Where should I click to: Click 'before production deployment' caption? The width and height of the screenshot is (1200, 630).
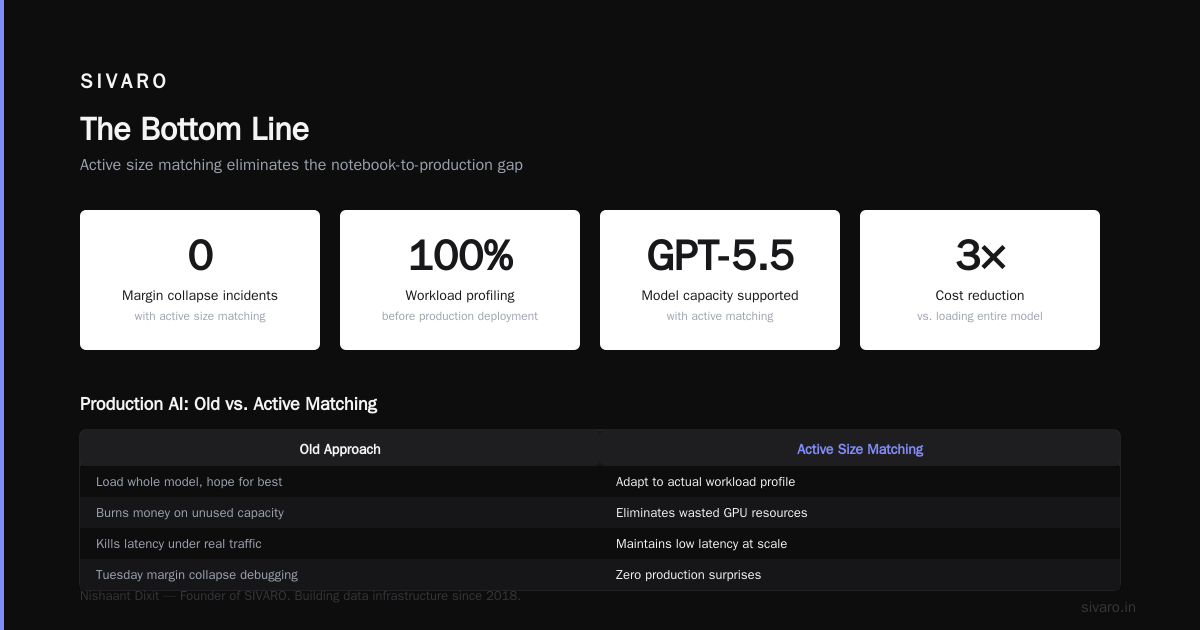tap(460, 316)
